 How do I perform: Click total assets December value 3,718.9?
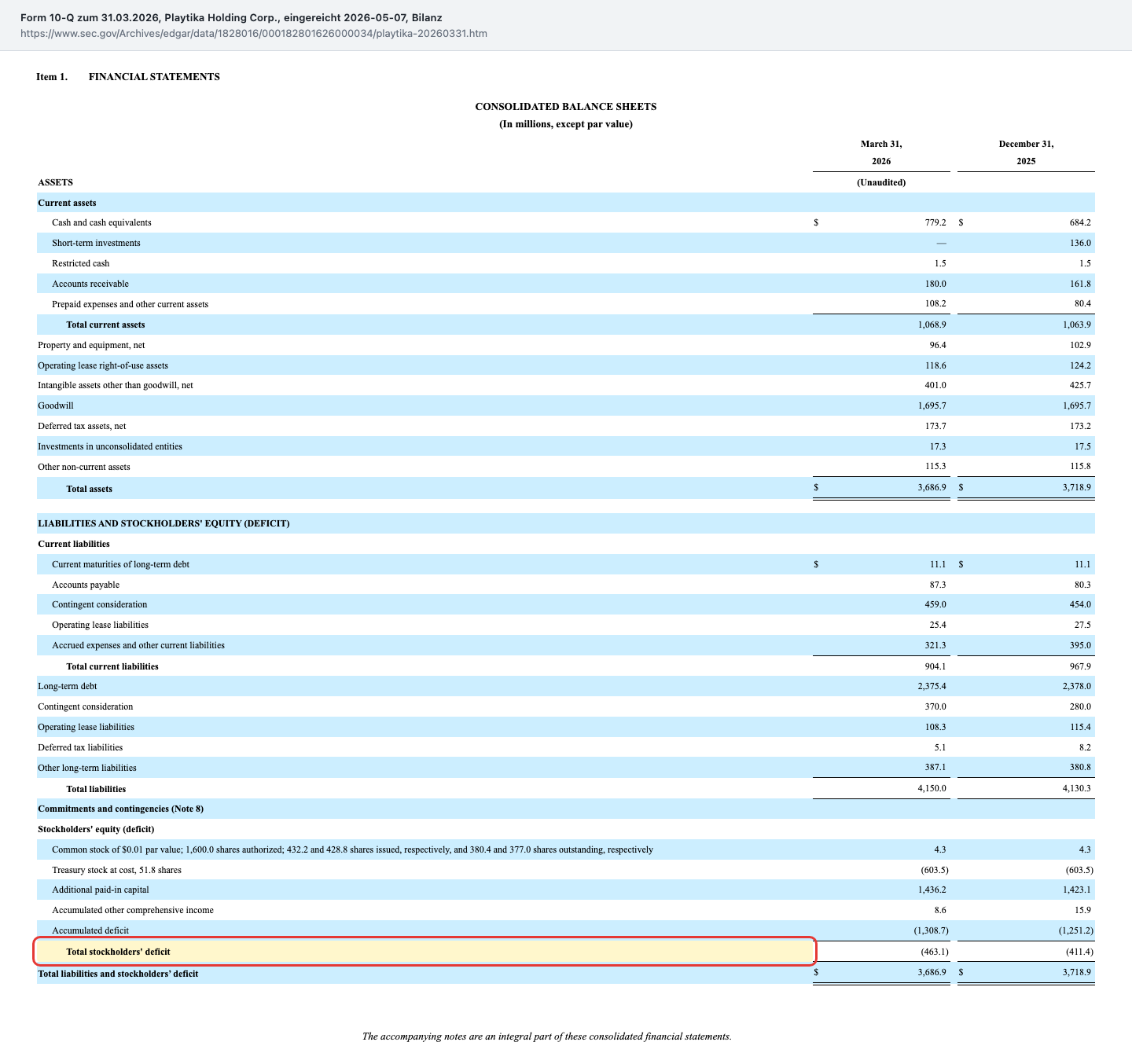[x=1076, y=487]
